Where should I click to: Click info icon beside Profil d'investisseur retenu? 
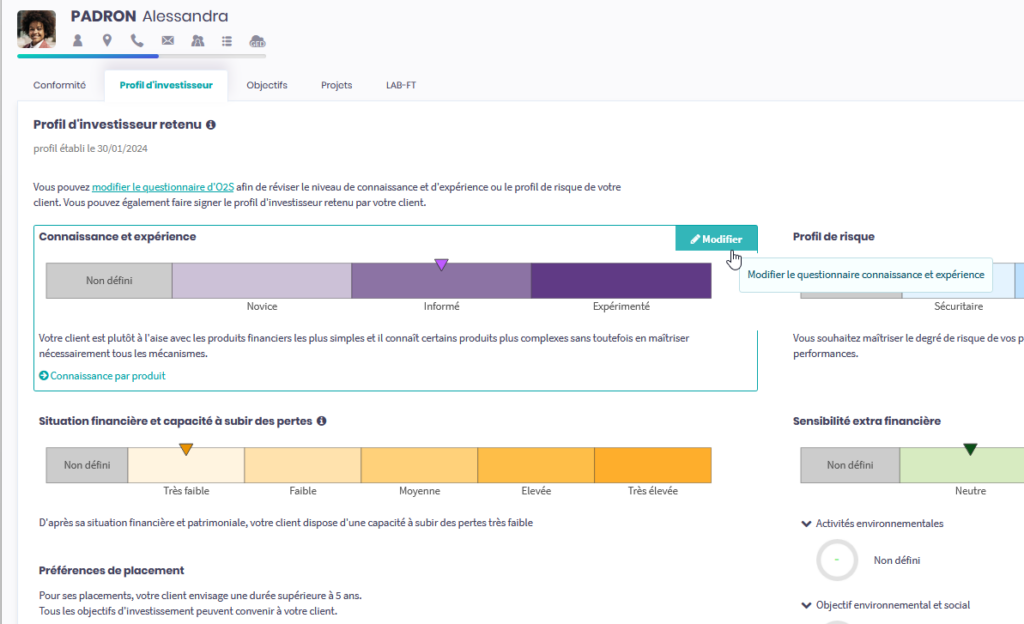pyautogui.click(x=211, y=125)
